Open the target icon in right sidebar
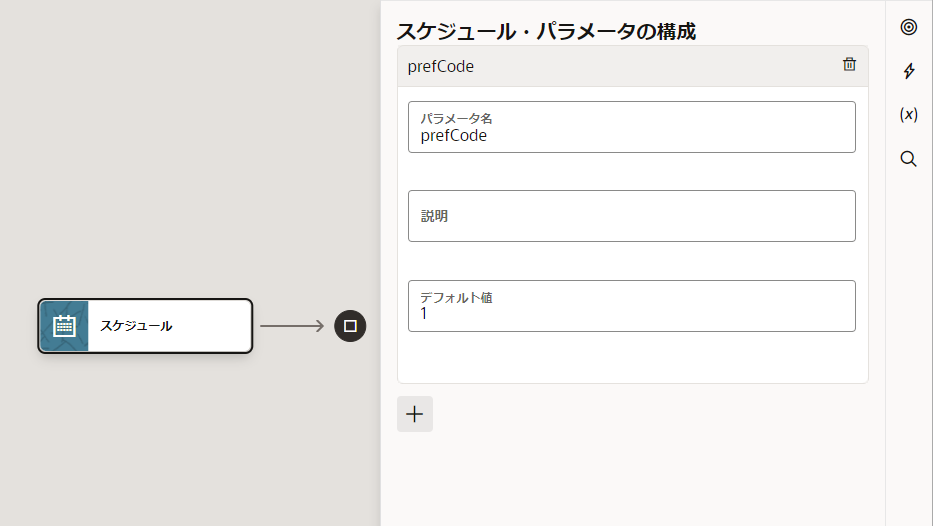The width and height of the screenshot is (933, 526). pos(908,27)
